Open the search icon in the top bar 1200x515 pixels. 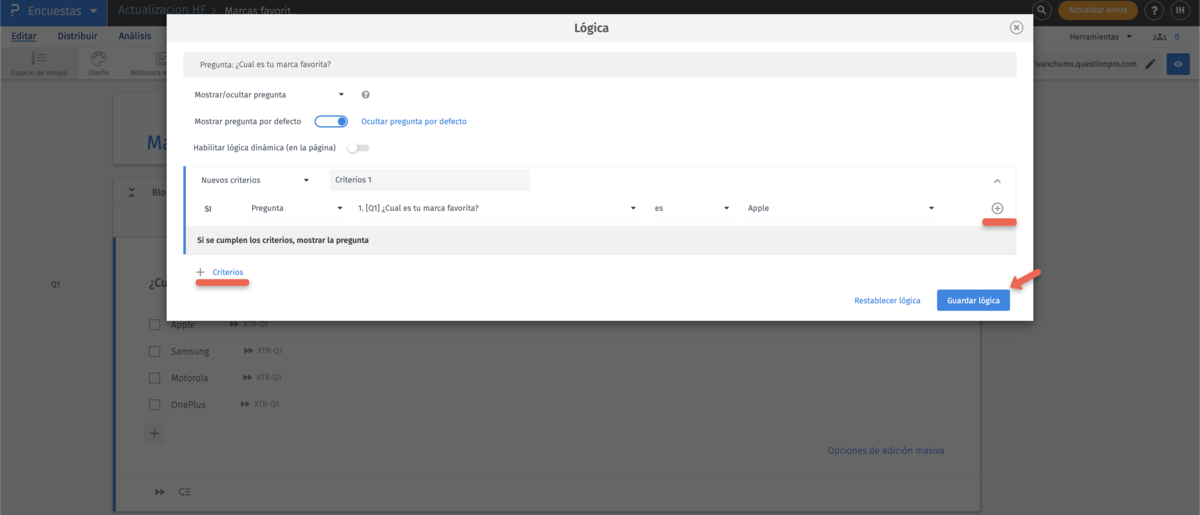pos(1042,10)
